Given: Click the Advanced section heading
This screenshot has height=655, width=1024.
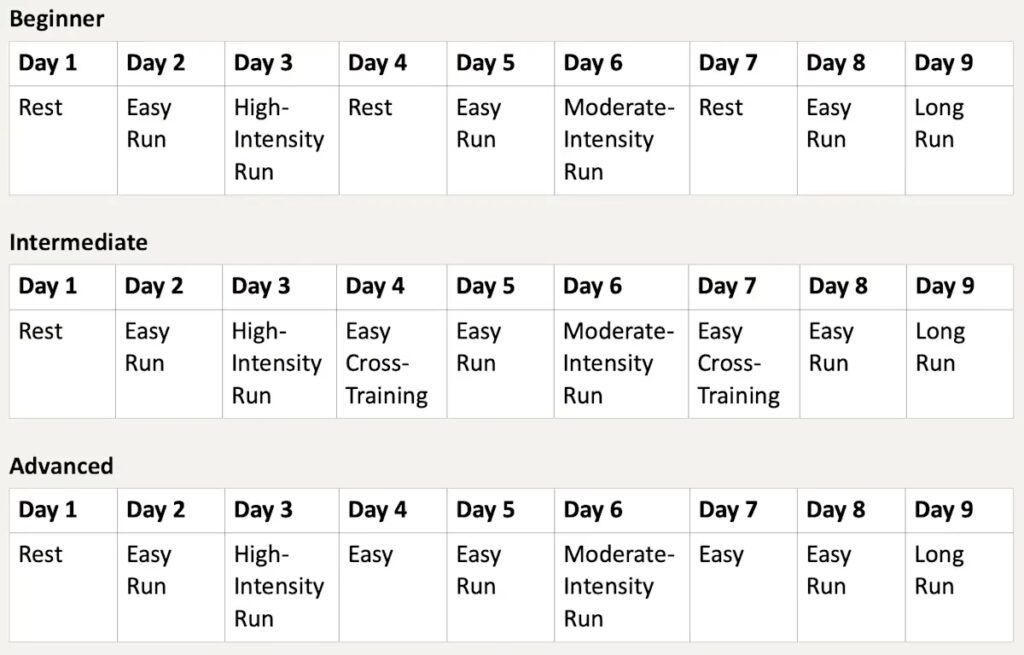Looking at the screenshot, I should pyautogui.click(x=61, y=466).
